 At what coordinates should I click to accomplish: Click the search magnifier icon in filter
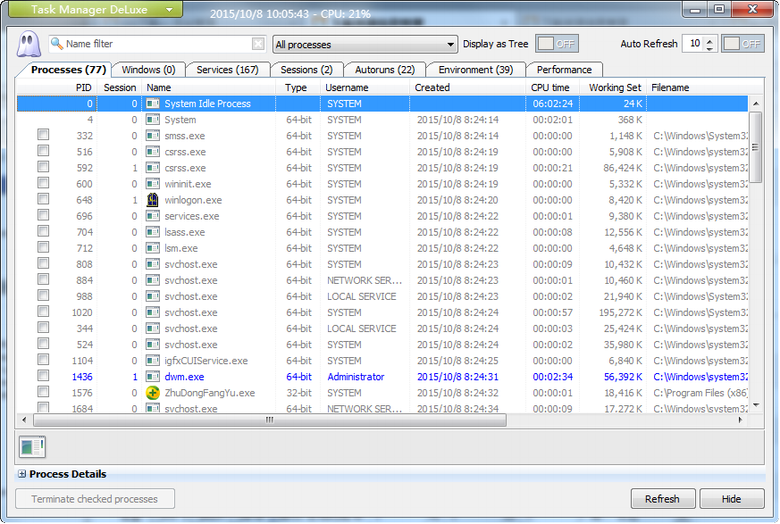tap(57, 44)
